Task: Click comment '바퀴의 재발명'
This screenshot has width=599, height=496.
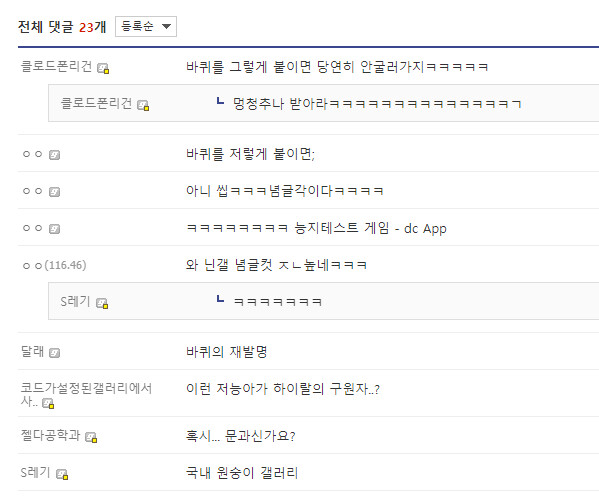Action: 227,352
